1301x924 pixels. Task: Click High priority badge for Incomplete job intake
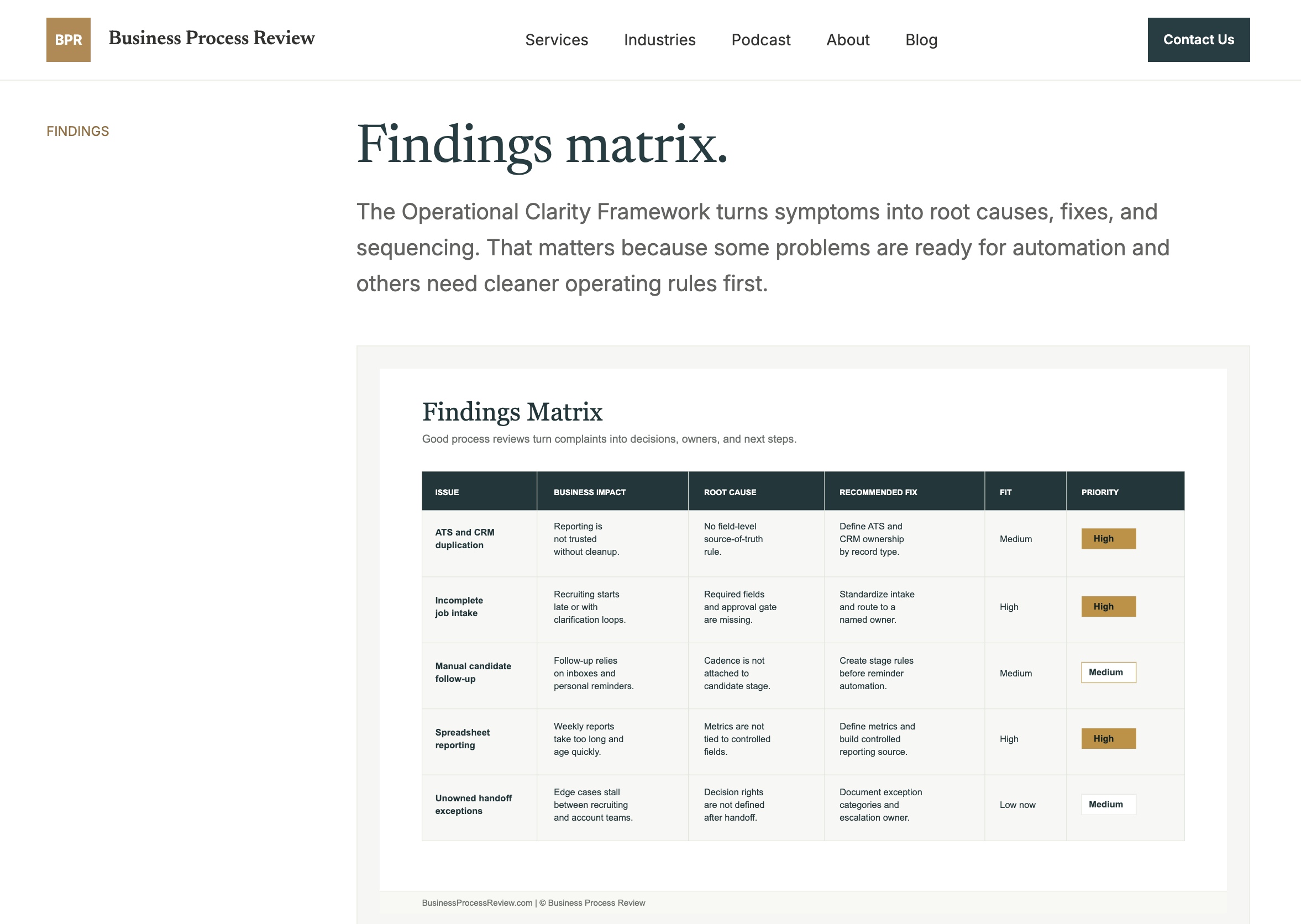tap(1108, 607)
